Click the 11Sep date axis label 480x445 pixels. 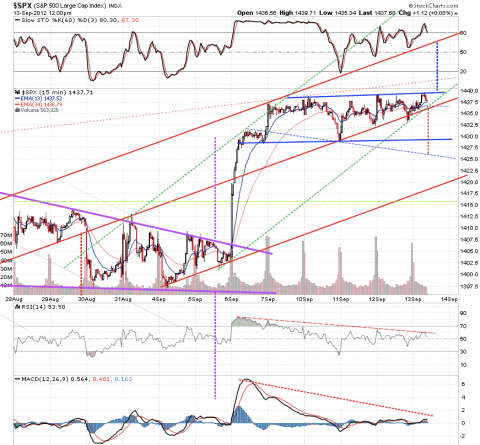pyautogui.click(x=340, y=299)
